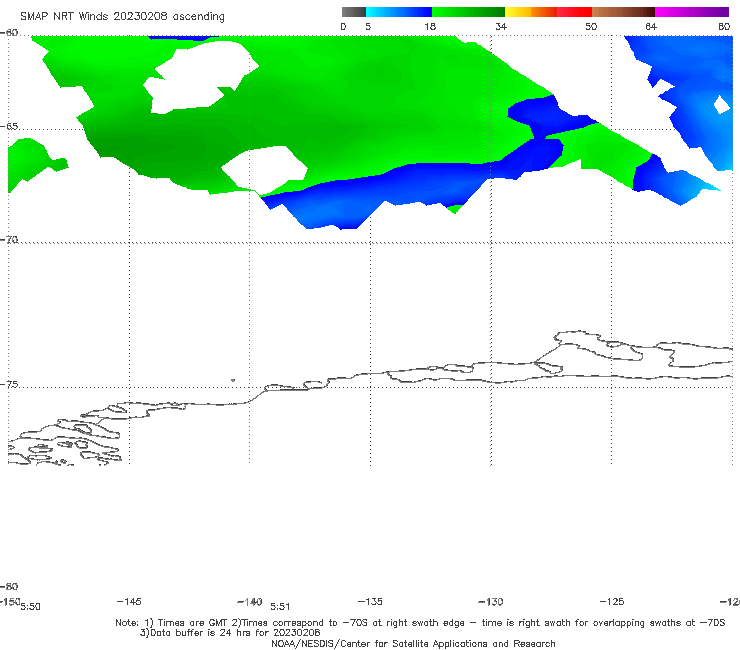The image size is (740, 650).
Task: Click the longitude label '-140'
Action: pos(250,602)
